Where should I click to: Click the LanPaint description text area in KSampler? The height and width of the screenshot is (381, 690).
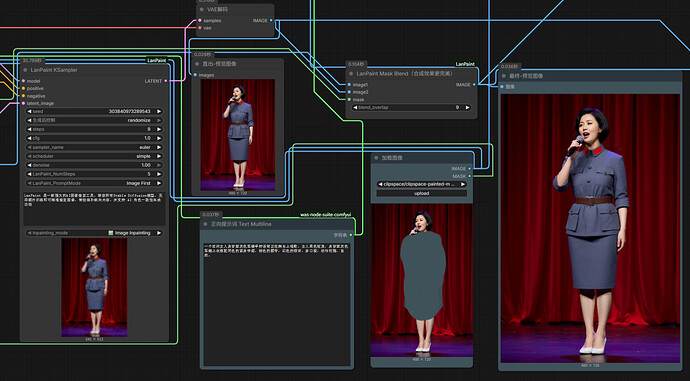94,209
